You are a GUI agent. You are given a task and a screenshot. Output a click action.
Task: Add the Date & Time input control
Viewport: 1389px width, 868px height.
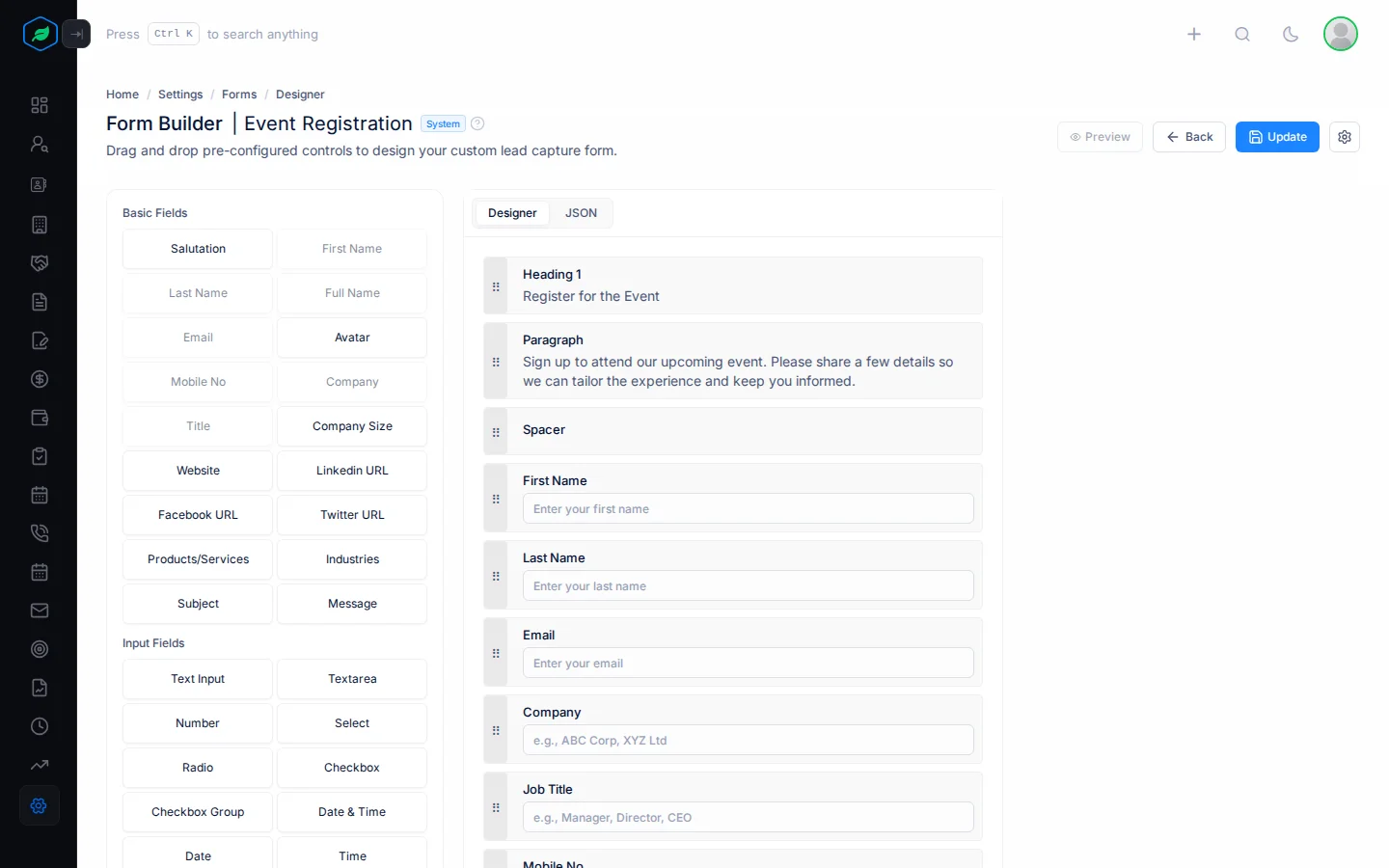352,812
